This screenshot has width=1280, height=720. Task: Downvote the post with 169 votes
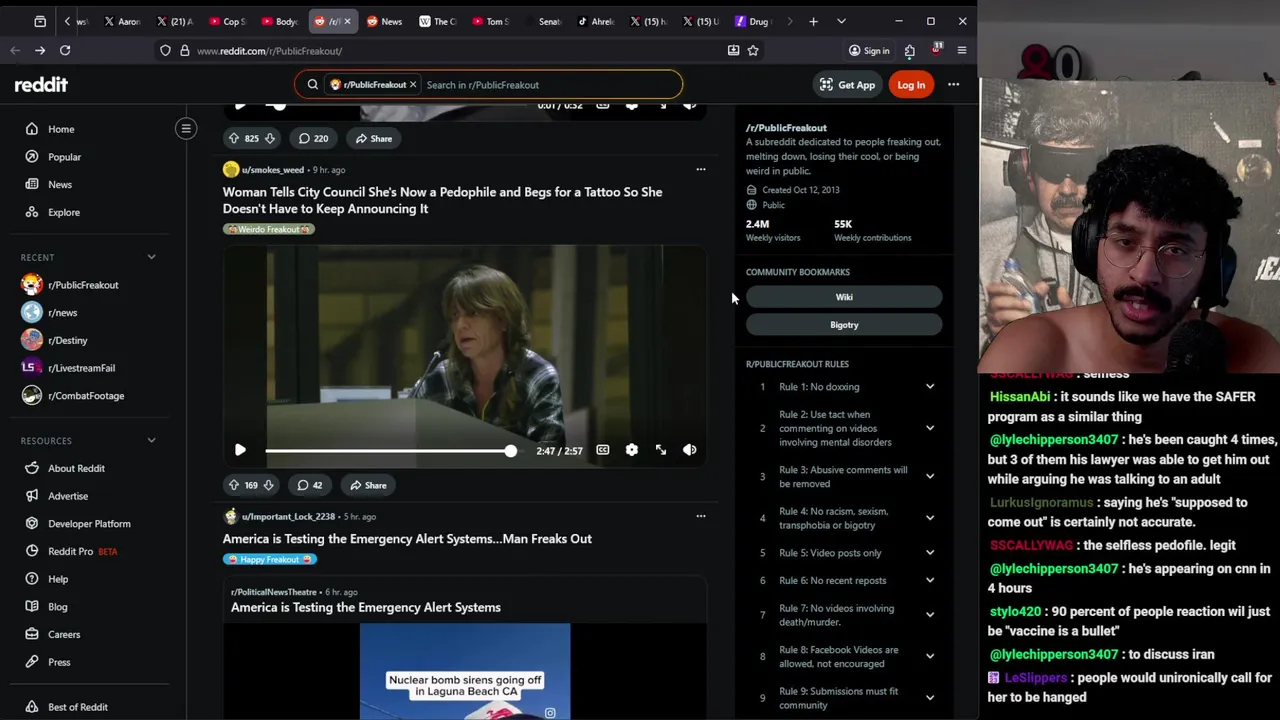[268, 485]
